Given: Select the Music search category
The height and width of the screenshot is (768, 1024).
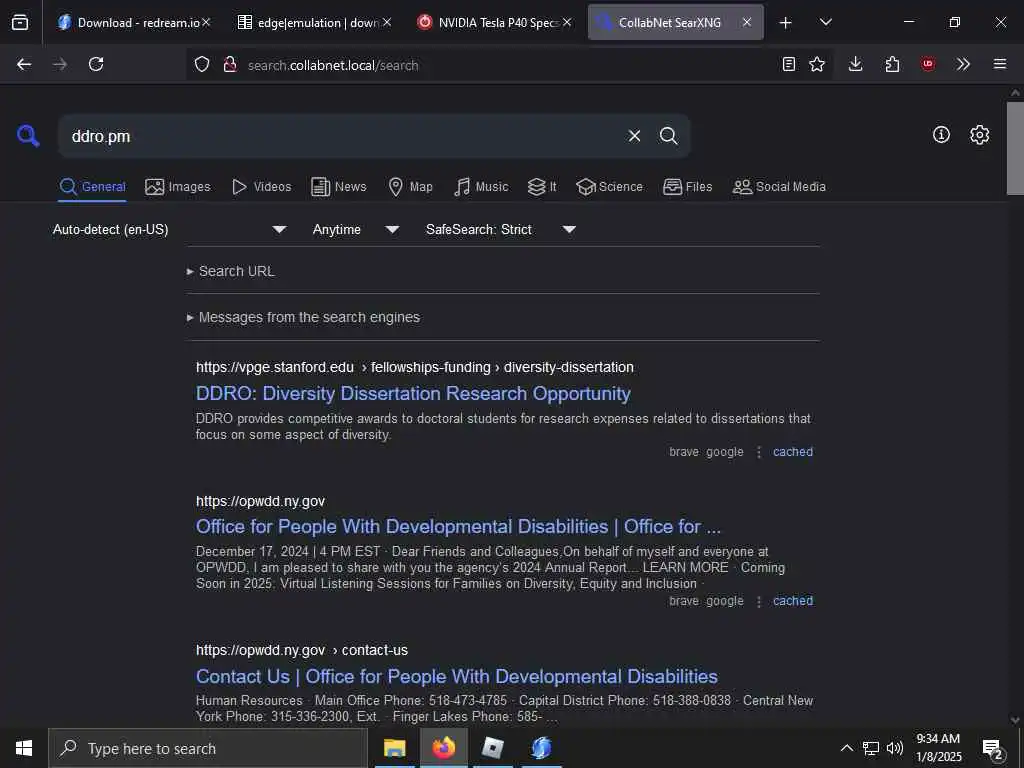Looking at the screenshot, I should pos(481,187).
